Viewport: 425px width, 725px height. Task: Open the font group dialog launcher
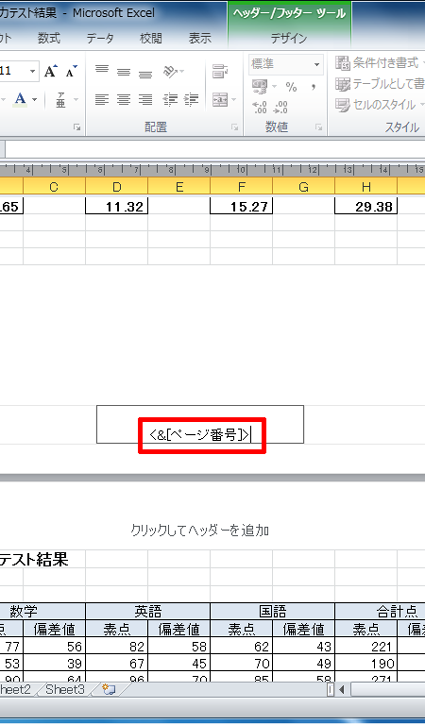tap(77, 127)
